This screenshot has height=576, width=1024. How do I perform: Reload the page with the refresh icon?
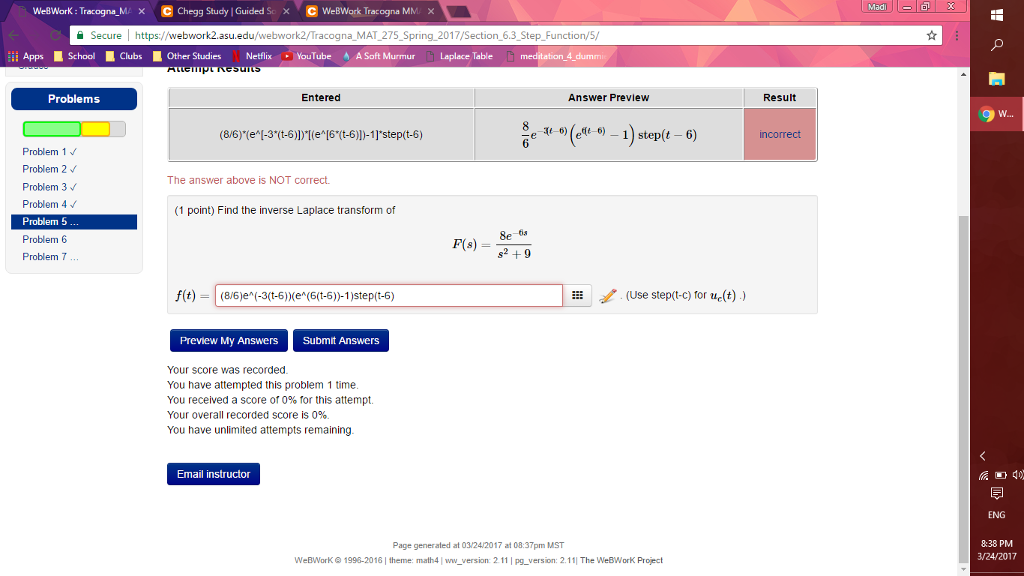tap(56, 35)
